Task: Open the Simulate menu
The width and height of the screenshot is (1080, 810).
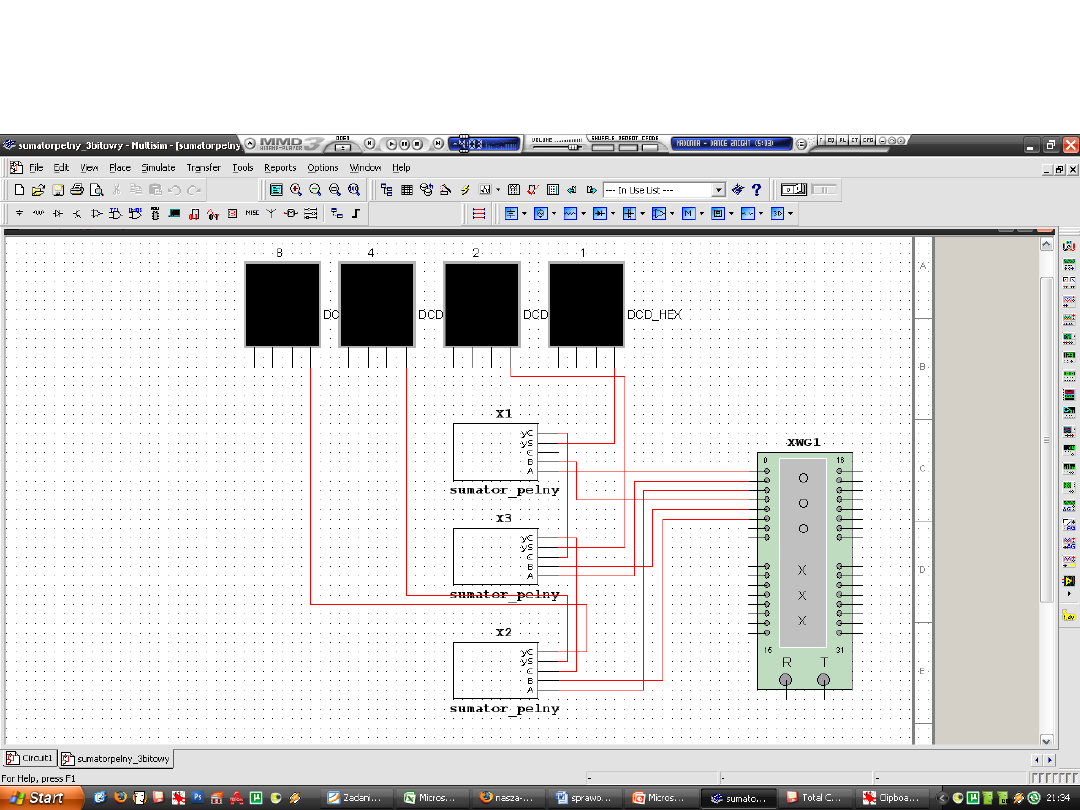Action: click(158, 168)
